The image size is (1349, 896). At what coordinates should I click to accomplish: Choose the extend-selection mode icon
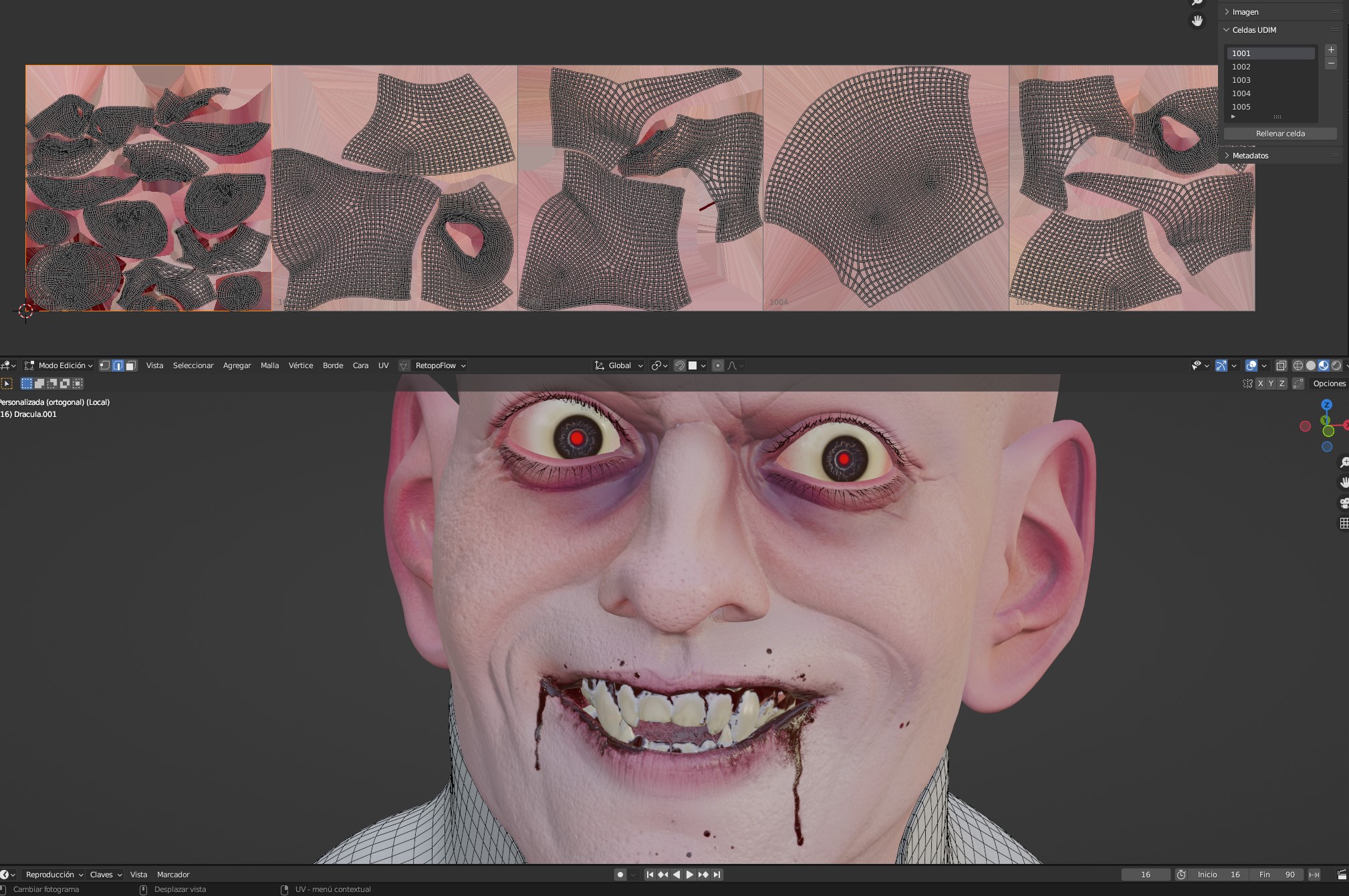pos(39,384)
